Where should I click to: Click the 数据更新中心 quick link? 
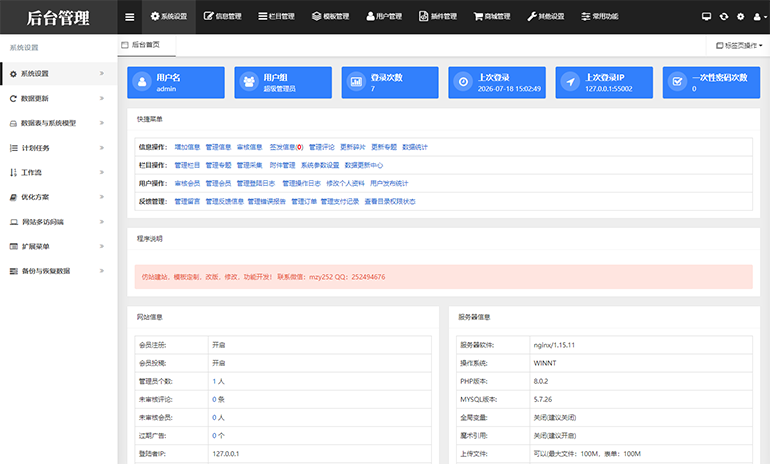coord(364,165)
